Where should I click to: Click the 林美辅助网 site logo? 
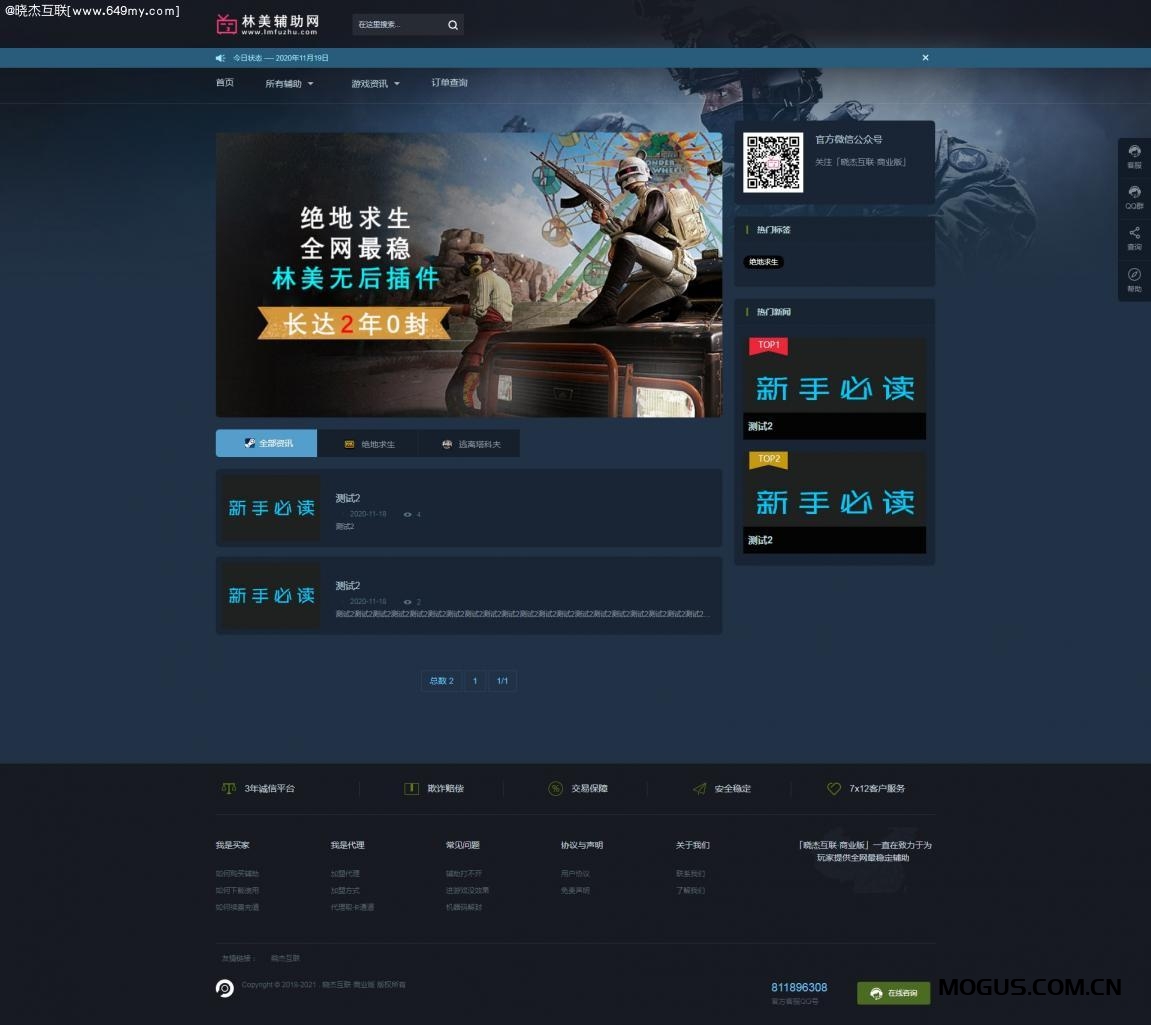point(268,24)
